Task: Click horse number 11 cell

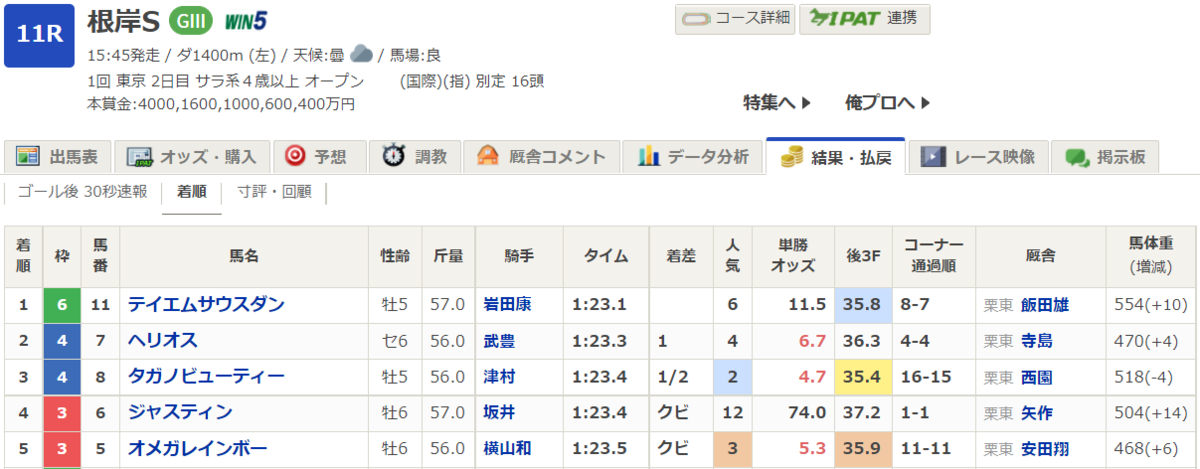Action: (x=100, y=304)
